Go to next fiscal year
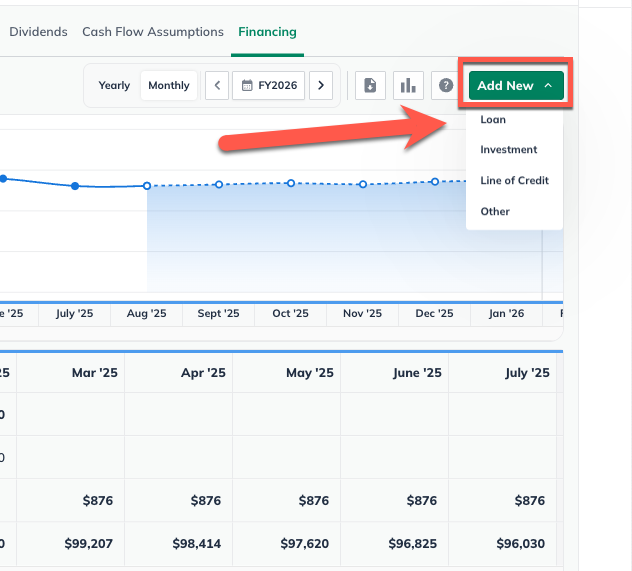The width and height of the screenshot is (632, 571). point(321,85)
